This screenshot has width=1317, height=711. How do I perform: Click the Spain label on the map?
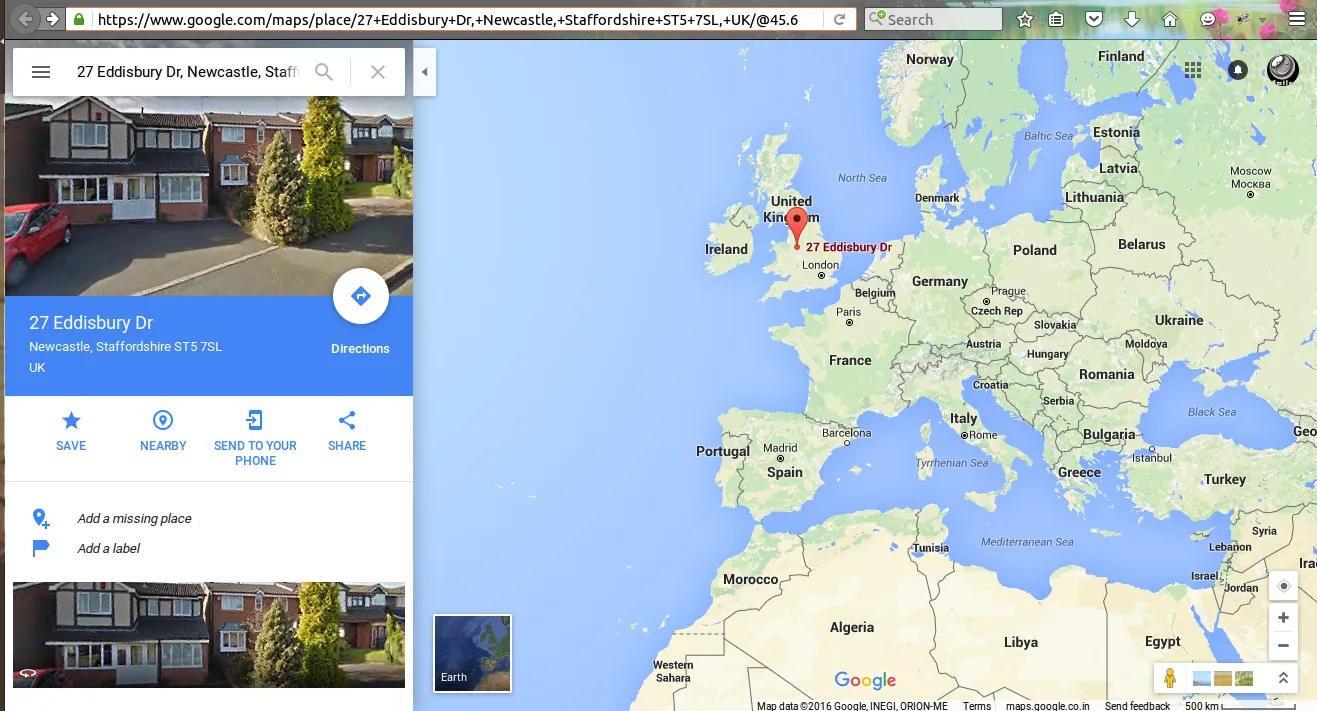785,472
